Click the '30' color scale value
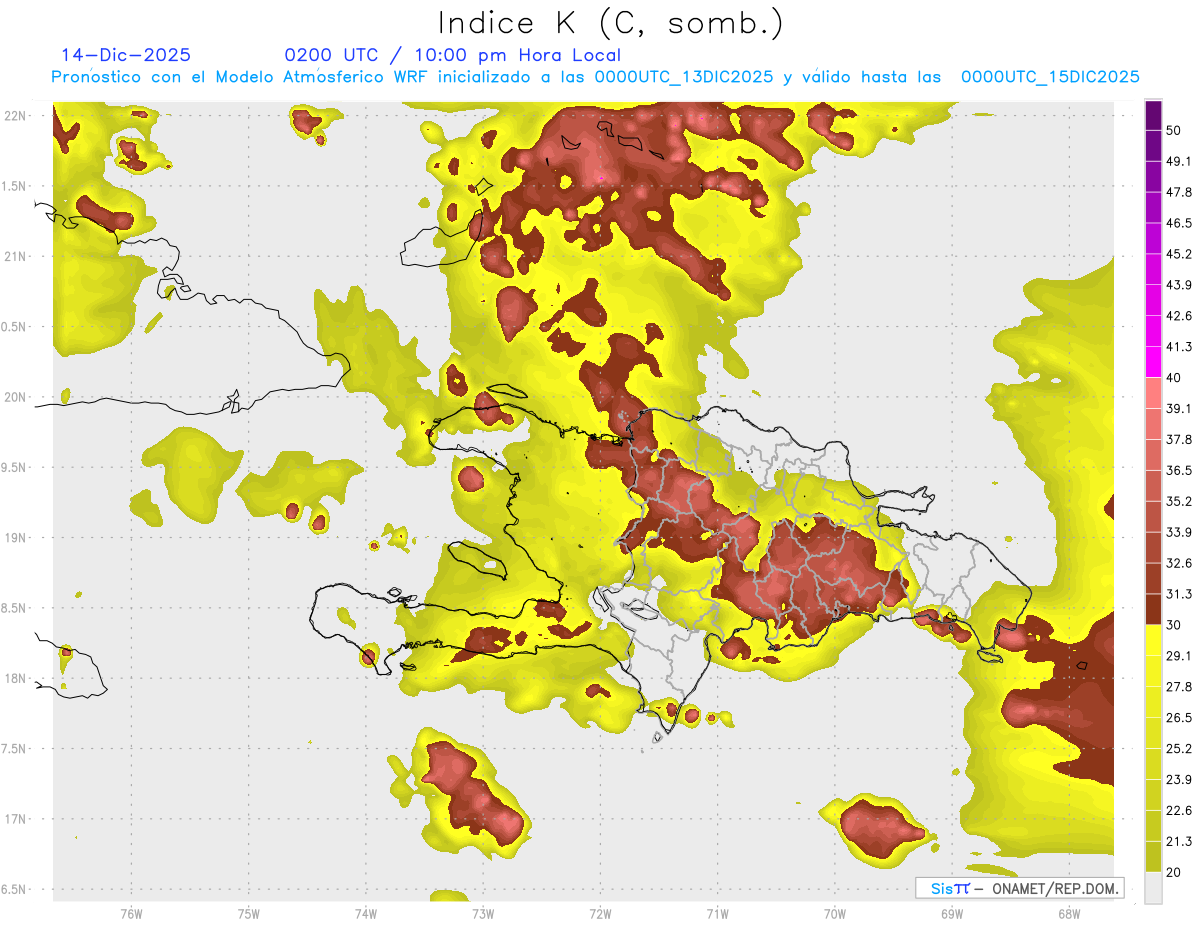 pyautogui.click(x=1174, y=625)
